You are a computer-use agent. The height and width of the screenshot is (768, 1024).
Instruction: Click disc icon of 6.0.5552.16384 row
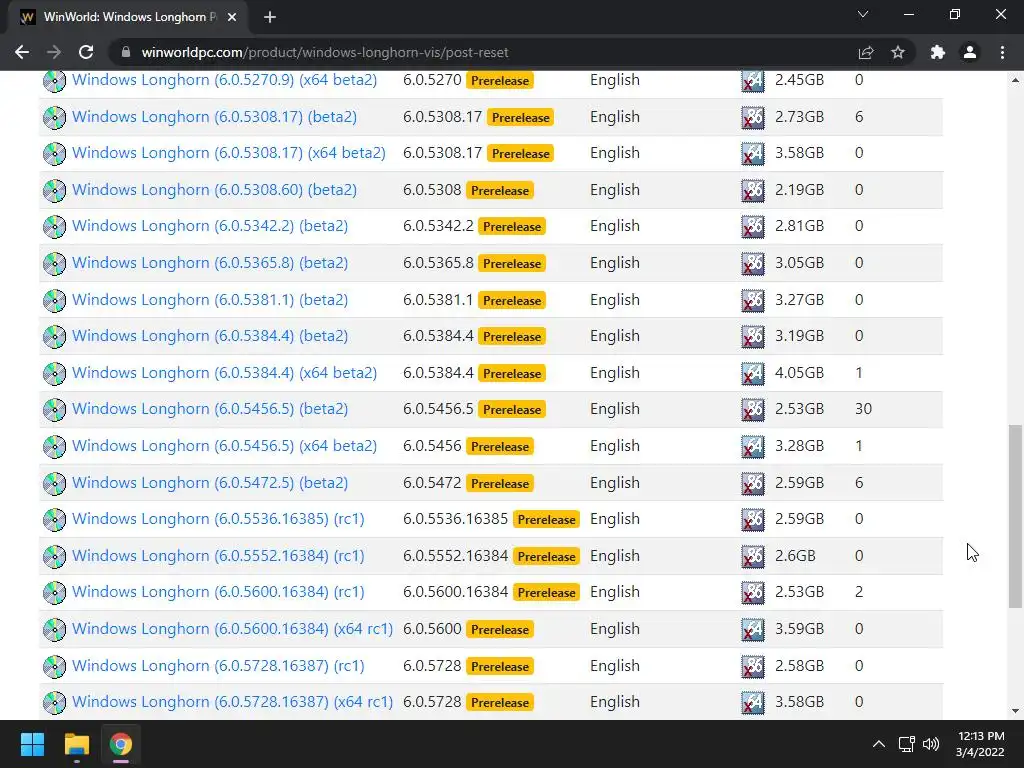(54, 556)
